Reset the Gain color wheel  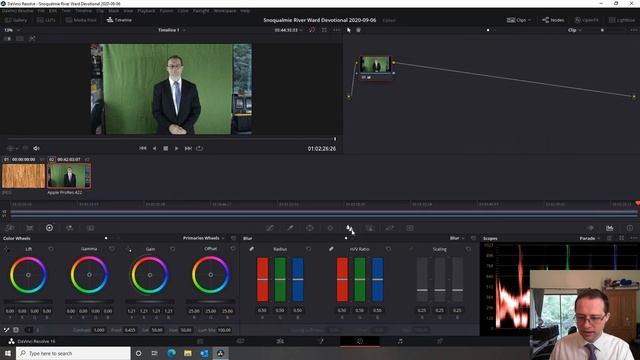(172, 249)
